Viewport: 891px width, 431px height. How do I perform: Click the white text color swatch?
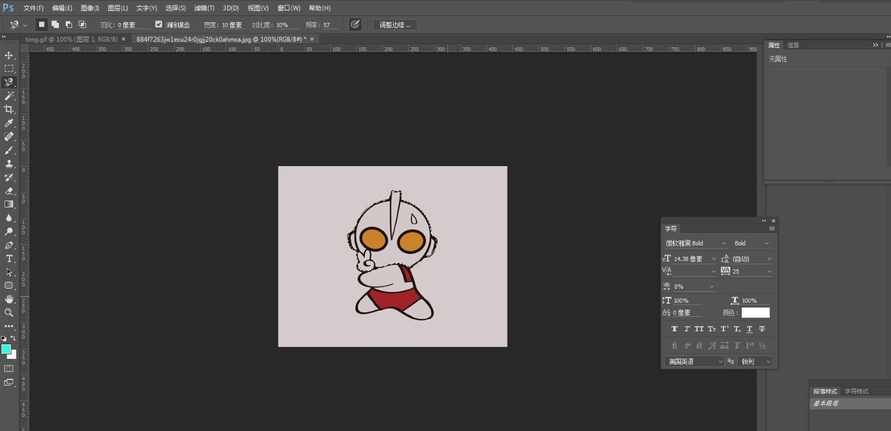click(755, 313)
